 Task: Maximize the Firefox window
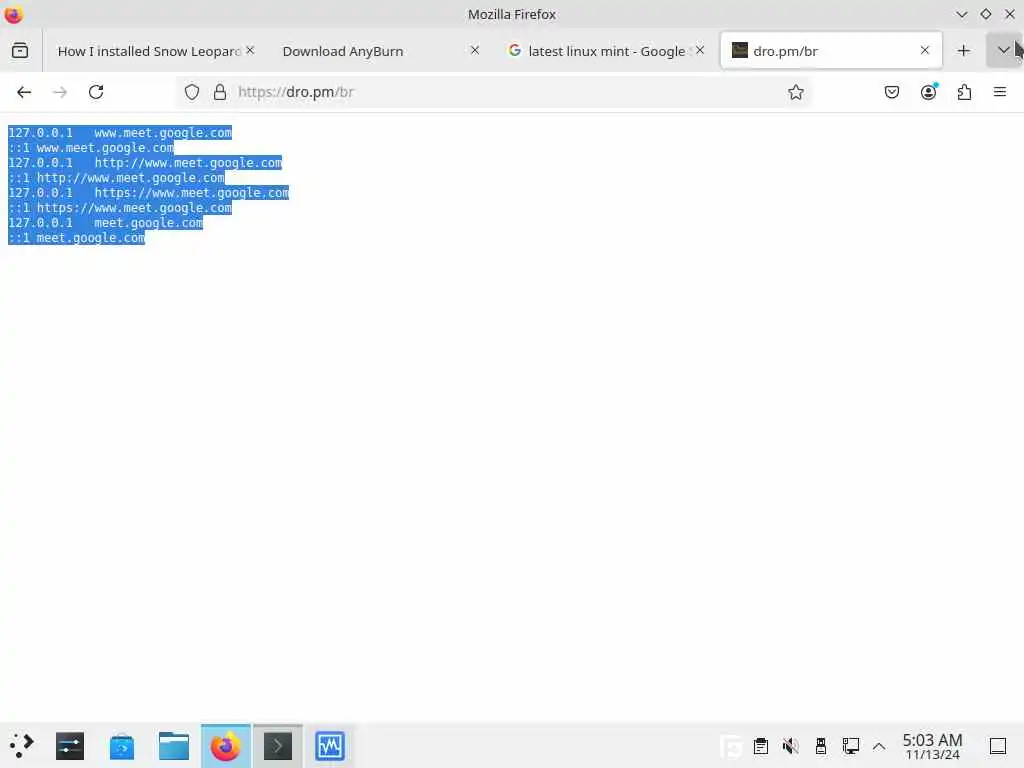[x=985, y=14]
